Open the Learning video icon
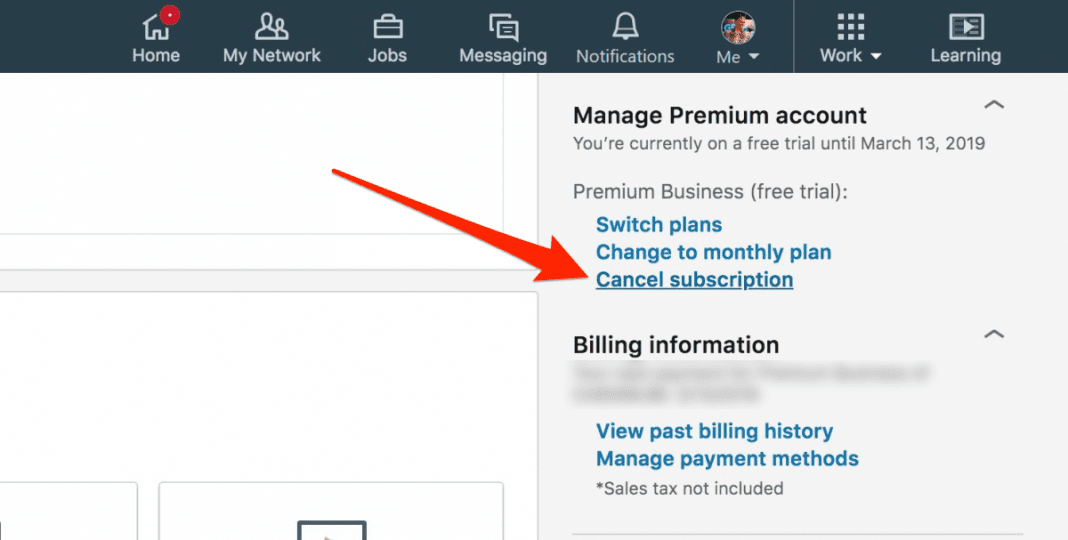This screenshot has height=540, width=1068. [965, 26]
